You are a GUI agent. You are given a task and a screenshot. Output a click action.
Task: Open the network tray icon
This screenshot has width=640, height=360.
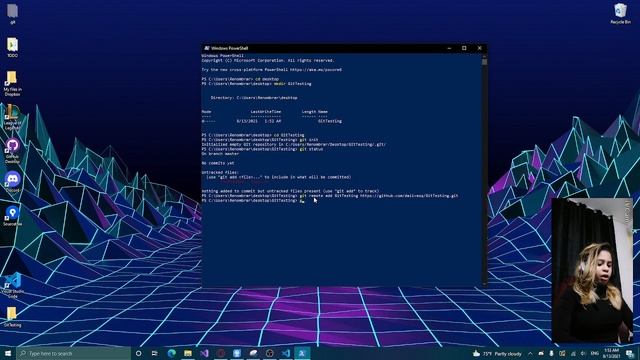573,353
